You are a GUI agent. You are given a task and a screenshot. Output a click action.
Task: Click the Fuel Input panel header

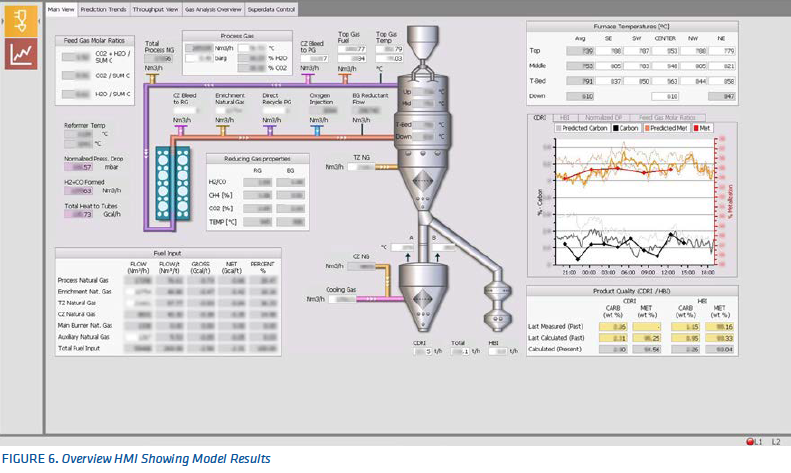pyautogui.click(x=168, y=253)
